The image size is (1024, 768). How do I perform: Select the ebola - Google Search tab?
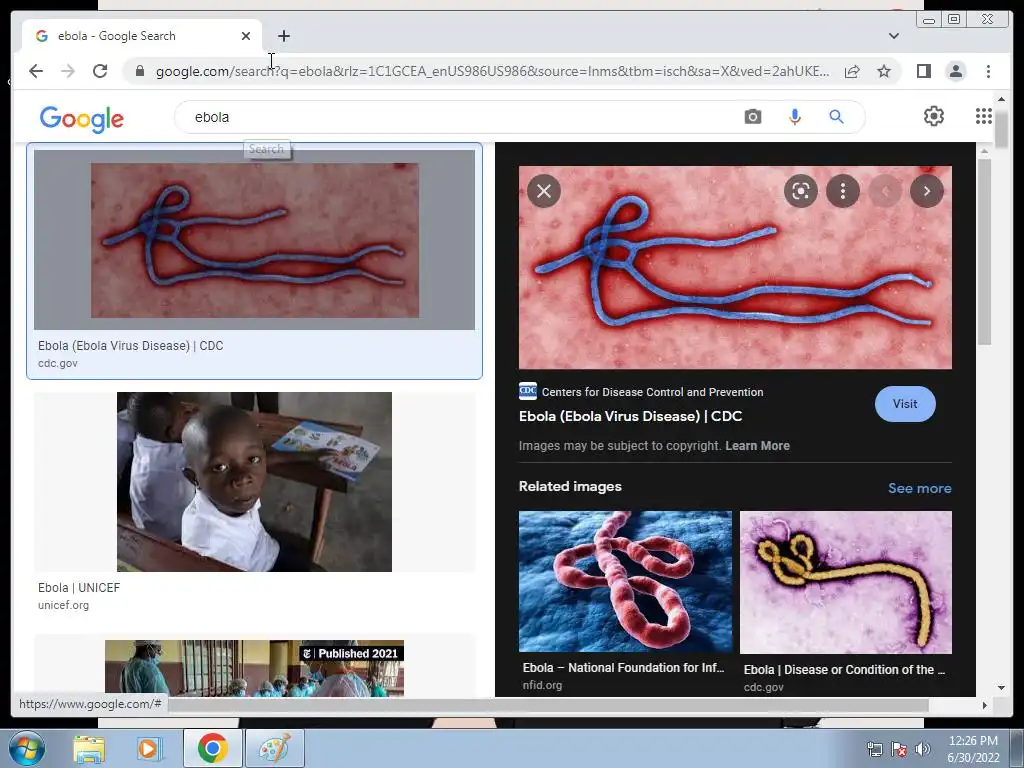(x=142, y=36)
